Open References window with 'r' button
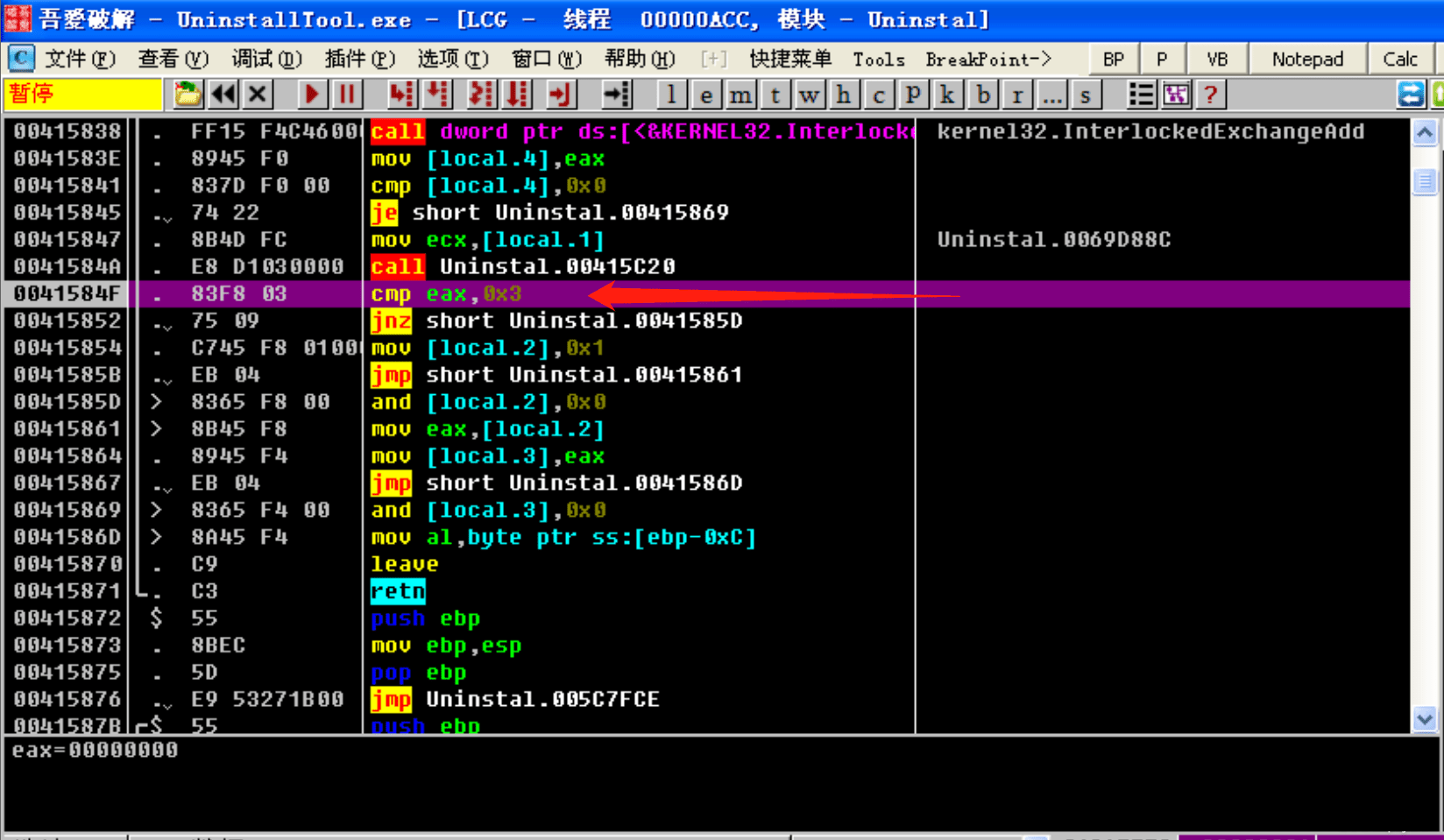The height and width of the screenshot is (840, 1444). click(1017, 94)
